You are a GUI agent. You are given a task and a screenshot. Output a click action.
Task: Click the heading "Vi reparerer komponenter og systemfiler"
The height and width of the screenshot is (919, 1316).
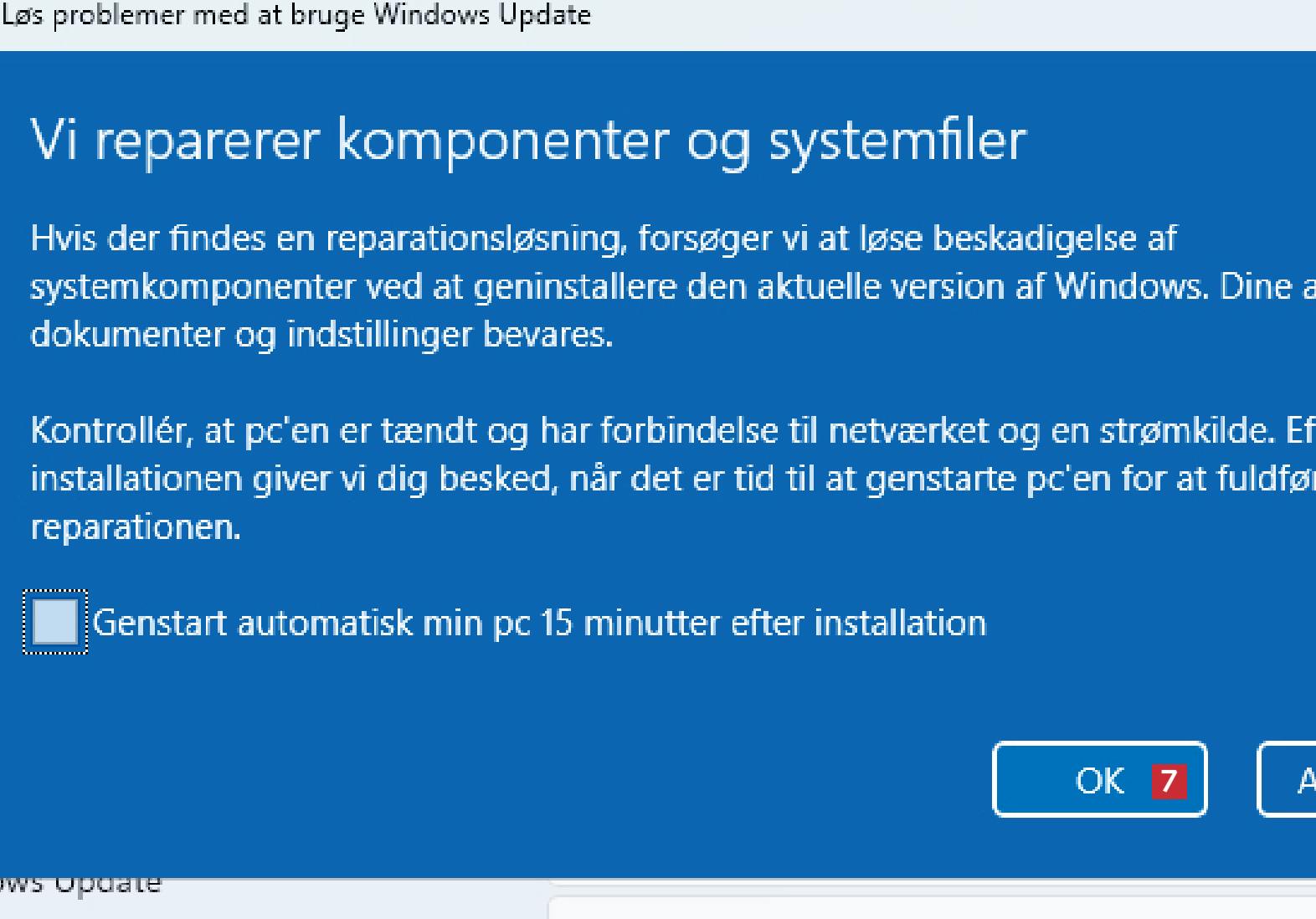click(x=527, y=140)
